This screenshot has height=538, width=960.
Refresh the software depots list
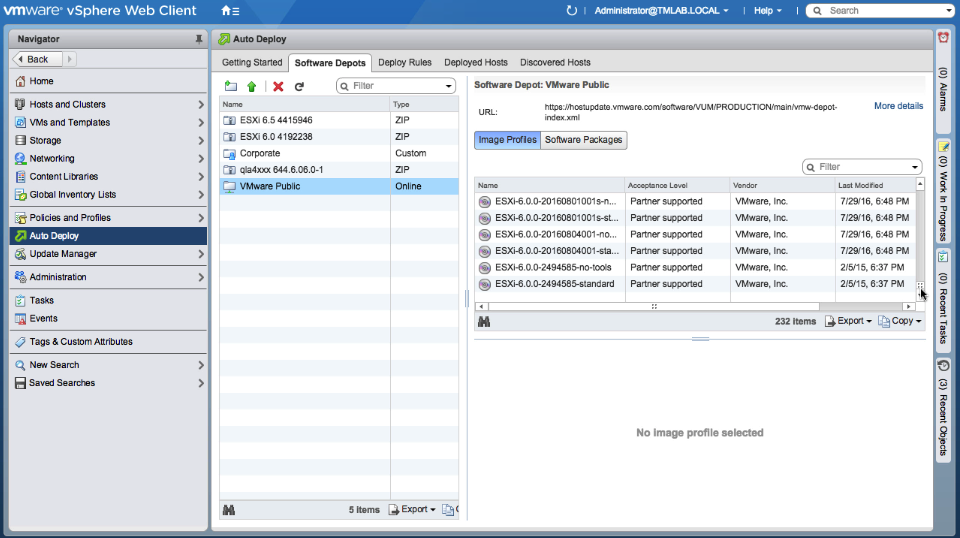pos(298,86)
